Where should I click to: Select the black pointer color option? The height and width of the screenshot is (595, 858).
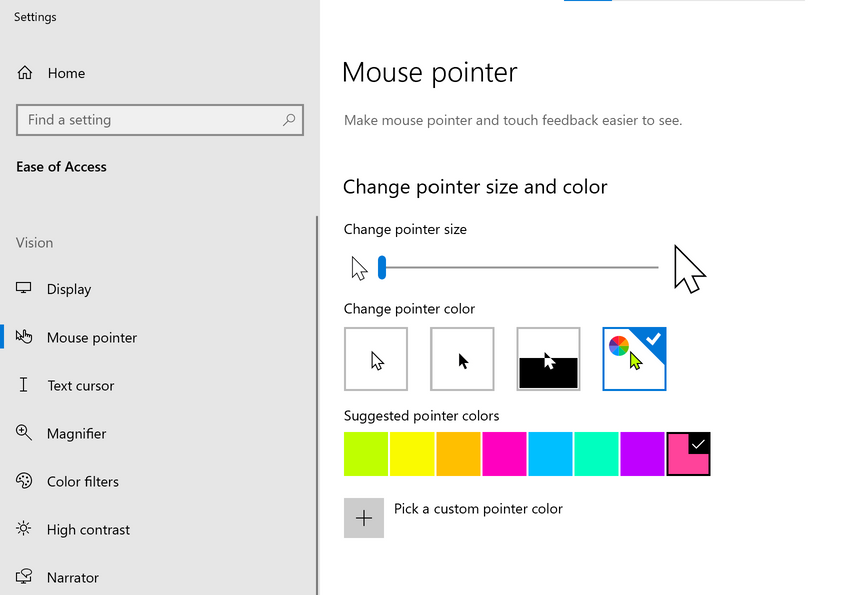tap(462, 359)
